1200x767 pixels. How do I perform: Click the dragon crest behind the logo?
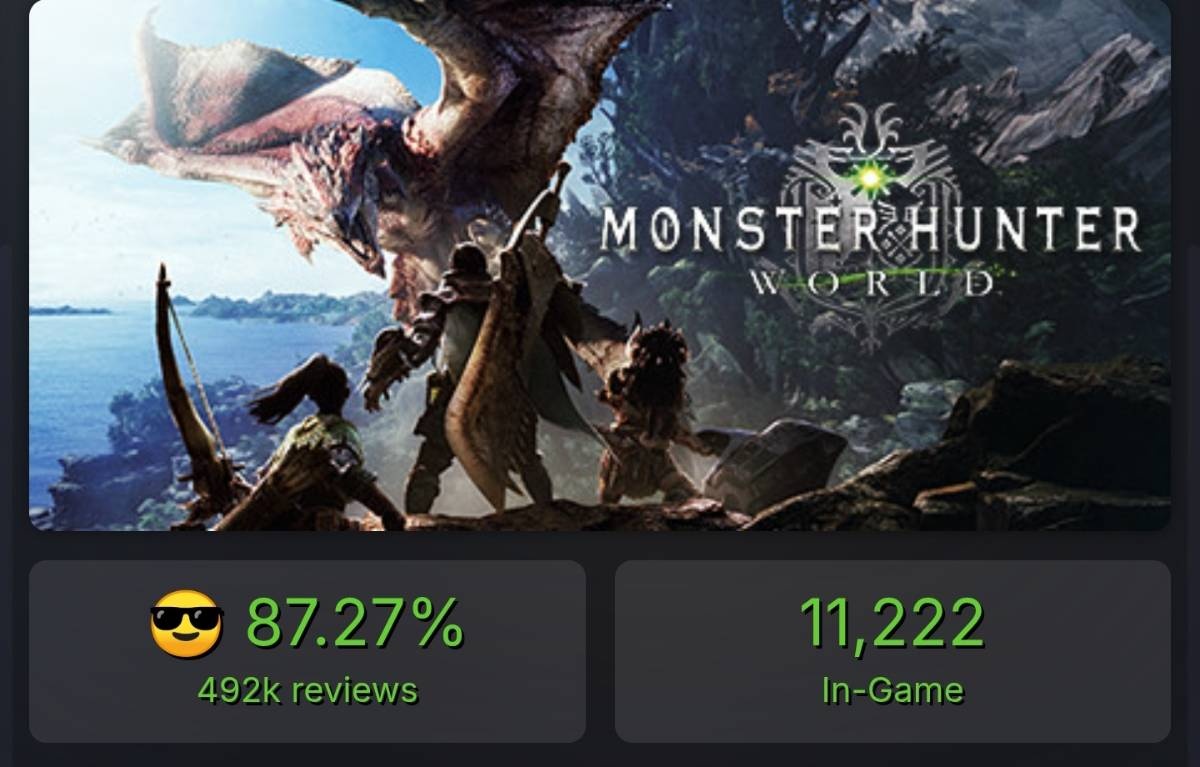[x=872, y=230]
